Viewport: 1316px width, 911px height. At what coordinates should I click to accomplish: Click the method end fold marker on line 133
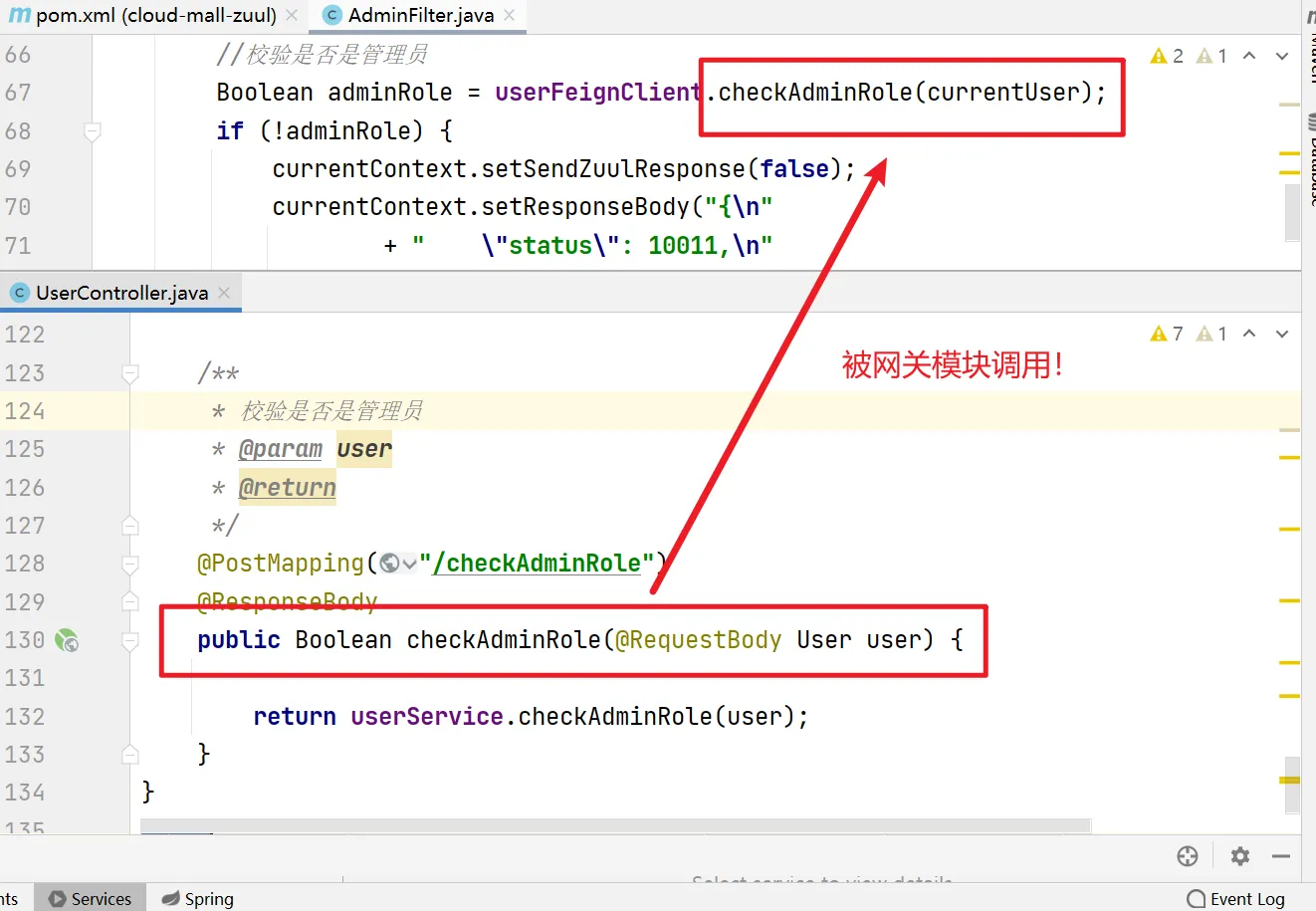tap(129, 754)
